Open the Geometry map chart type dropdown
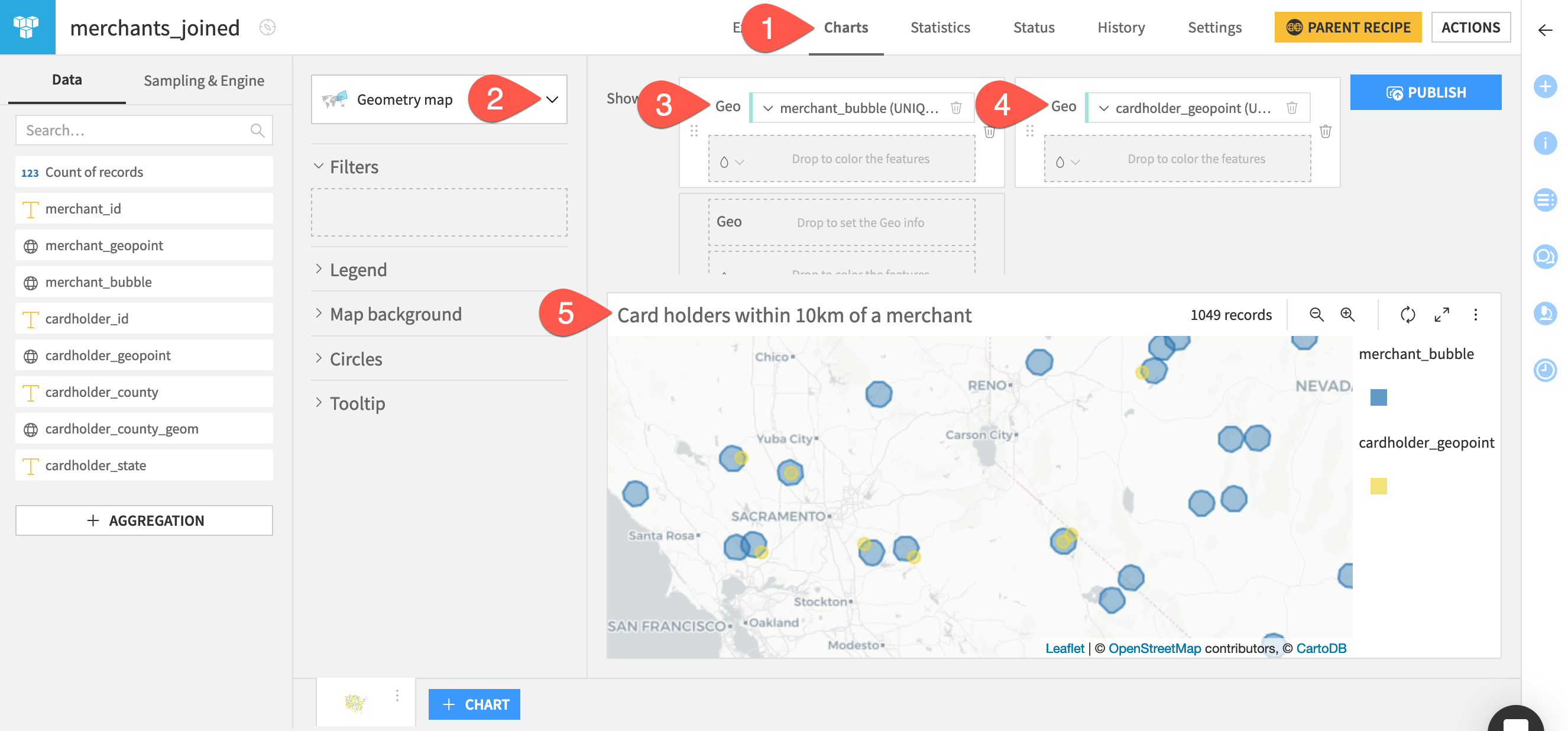Image resolution: width=1568 pixels, height=731 pixels. [x=553, y=99]
